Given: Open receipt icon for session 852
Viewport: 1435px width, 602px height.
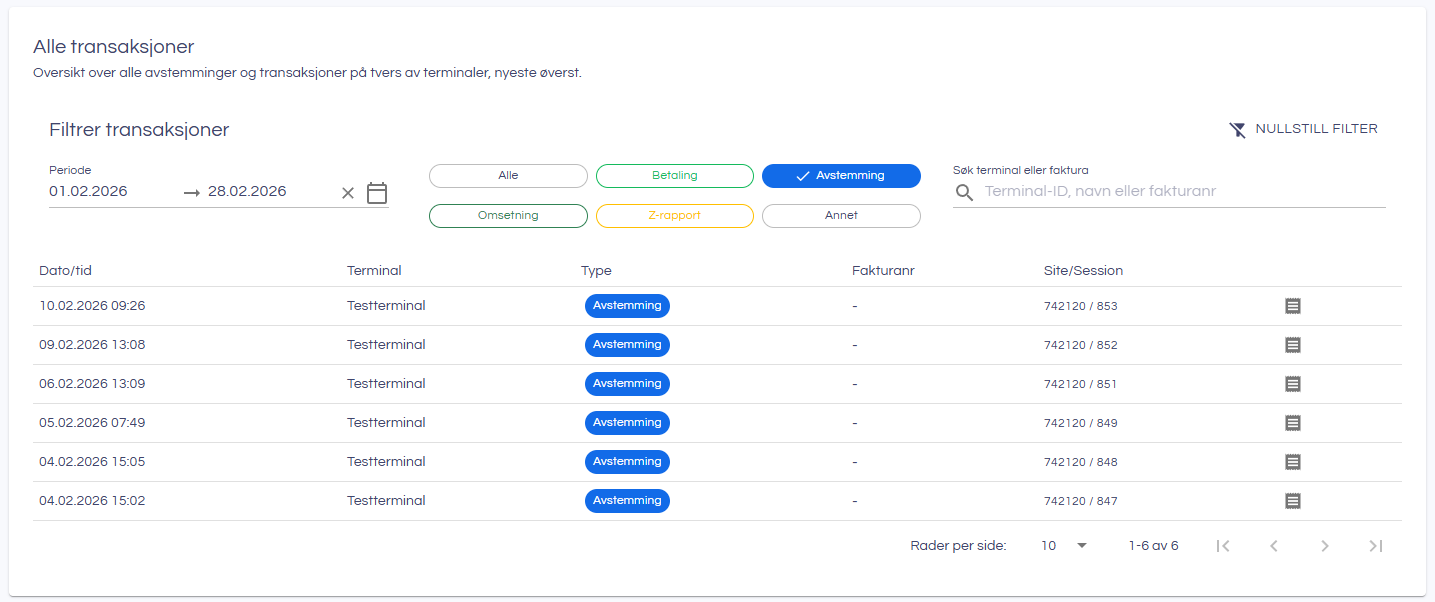Looking at the screenshot, I should (x=1292, y=345).
